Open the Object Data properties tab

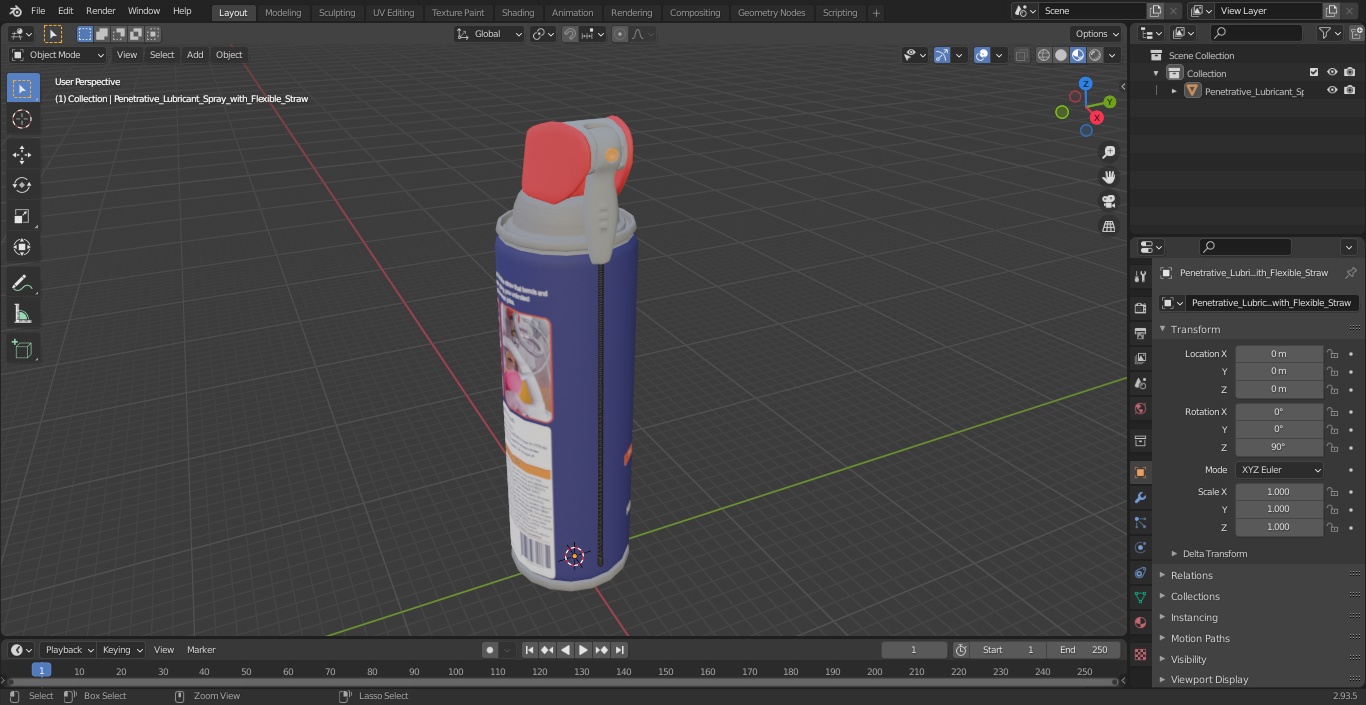(1140, 597)
